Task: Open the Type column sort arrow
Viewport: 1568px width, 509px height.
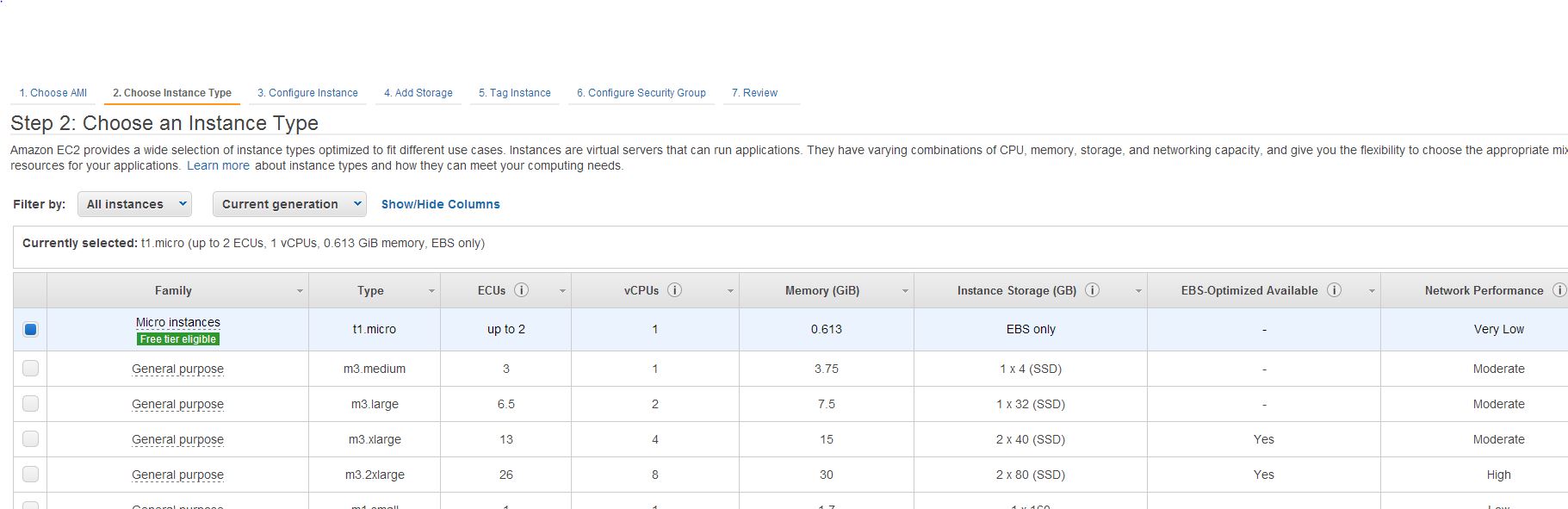Action: (431, 291)
